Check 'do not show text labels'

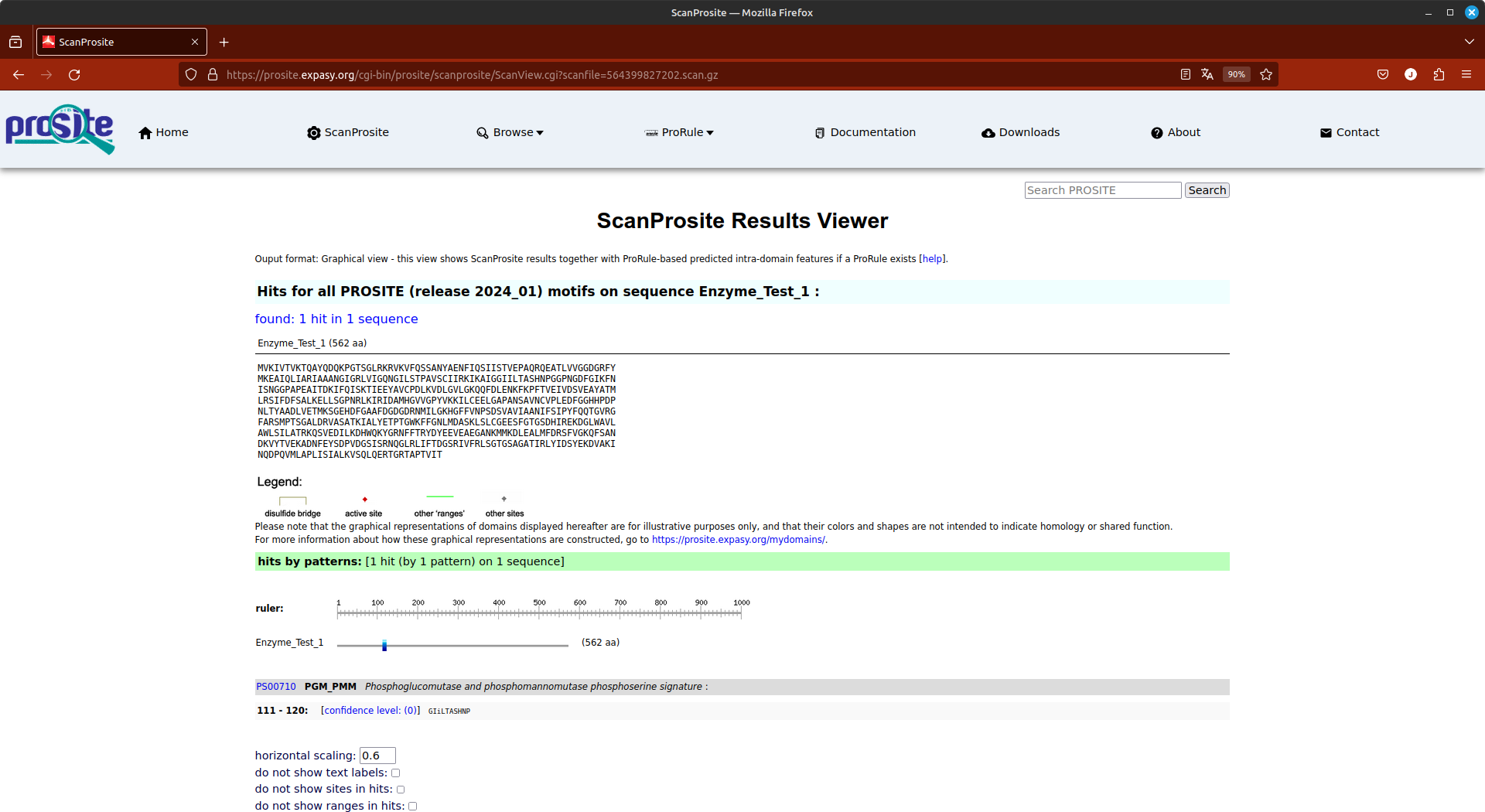point(396,773)
